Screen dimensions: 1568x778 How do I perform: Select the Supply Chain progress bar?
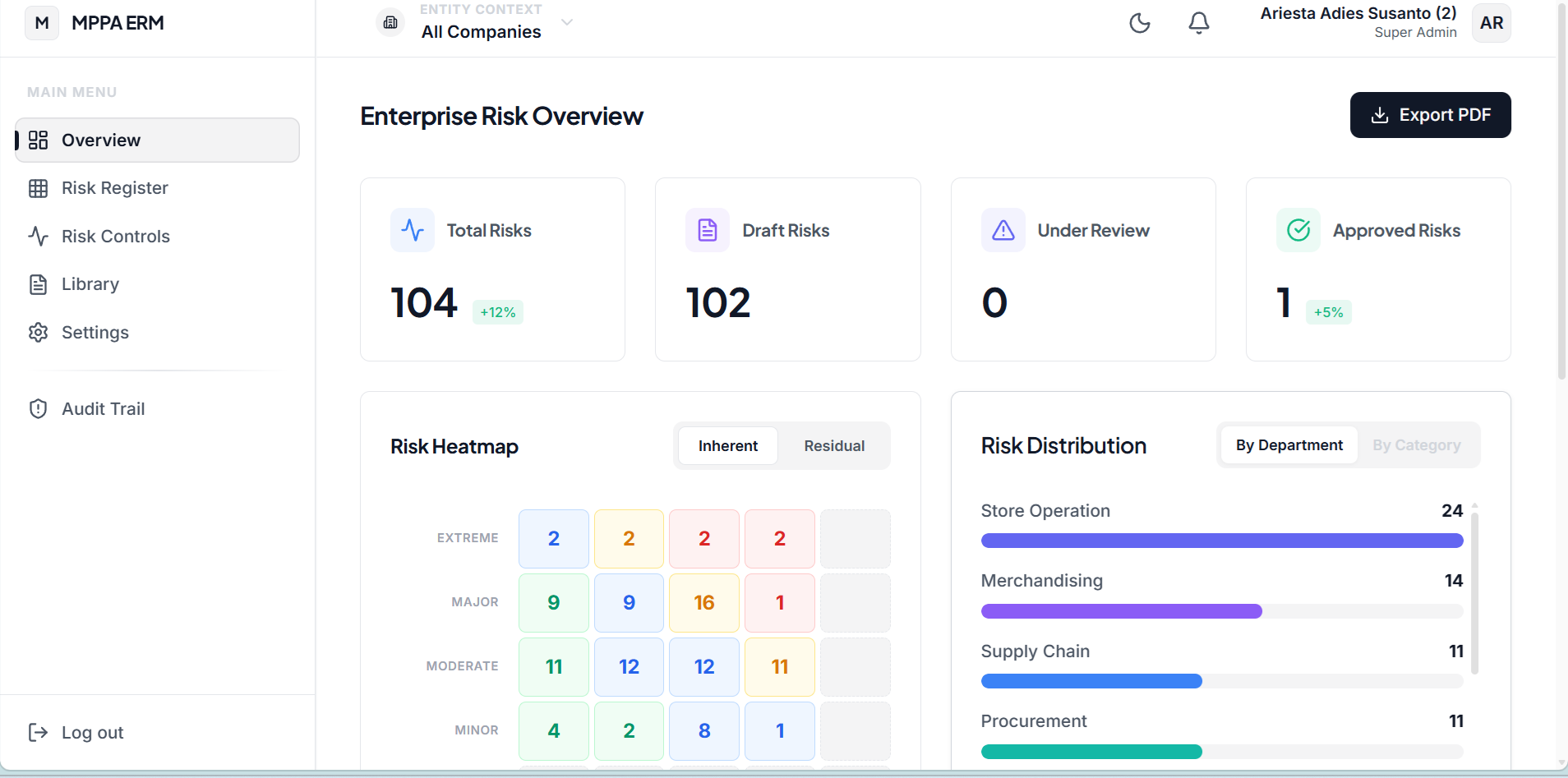pyautogui.click(x=1222, y=681)
